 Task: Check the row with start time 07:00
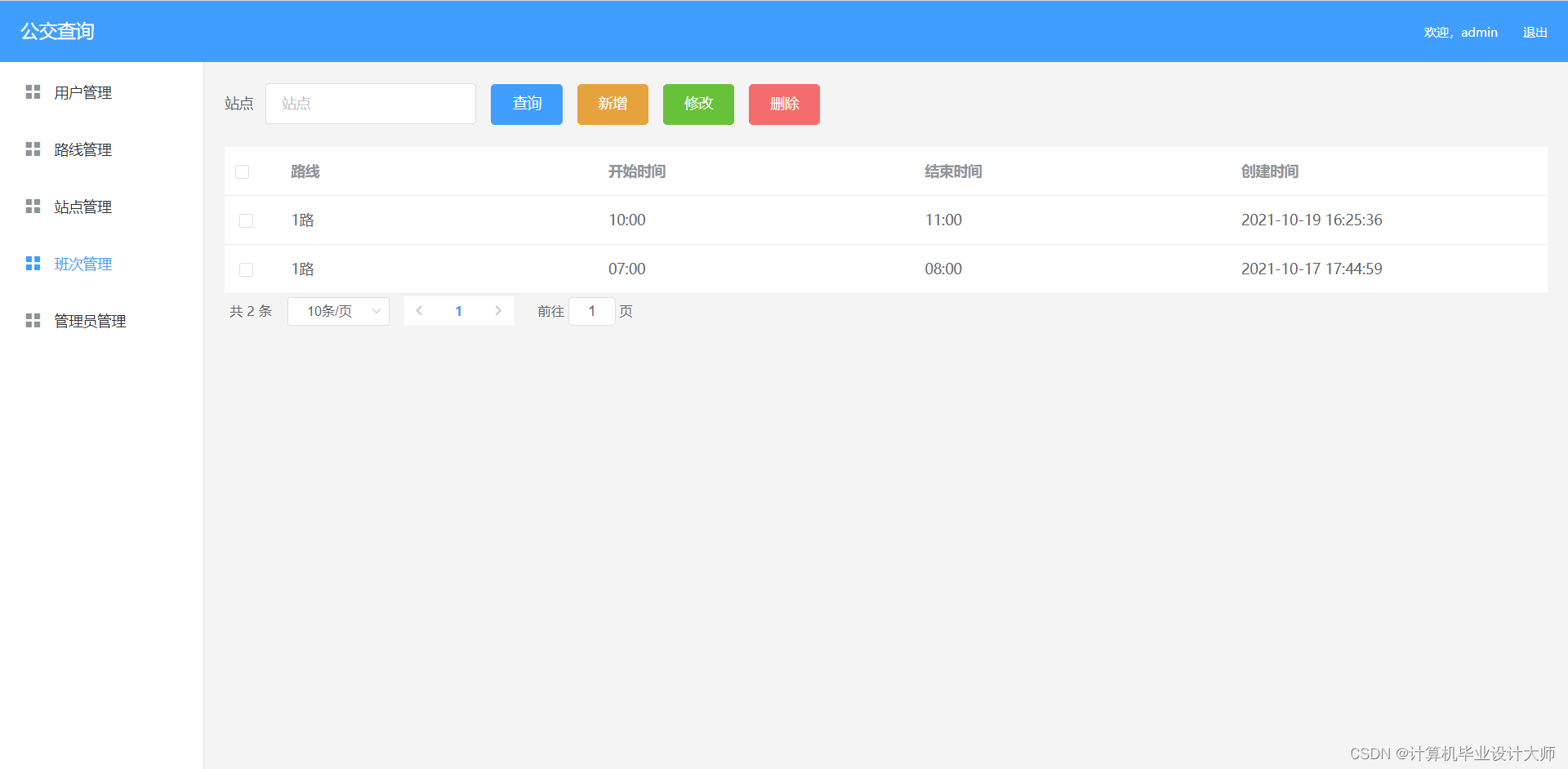coord(246,269)
